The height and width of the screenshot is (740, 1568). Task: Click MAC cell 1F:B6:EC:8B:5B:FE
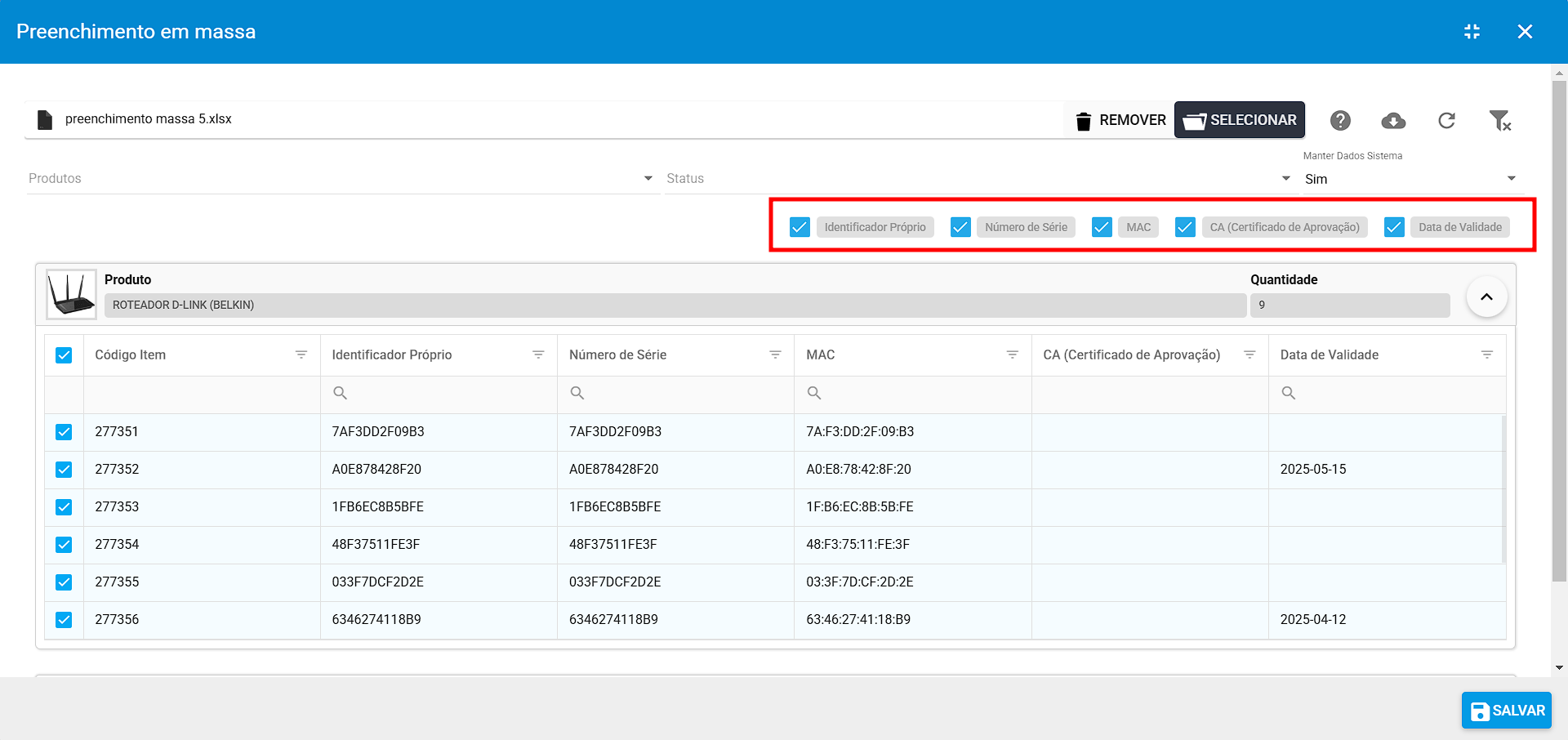[x=912, y=507]
